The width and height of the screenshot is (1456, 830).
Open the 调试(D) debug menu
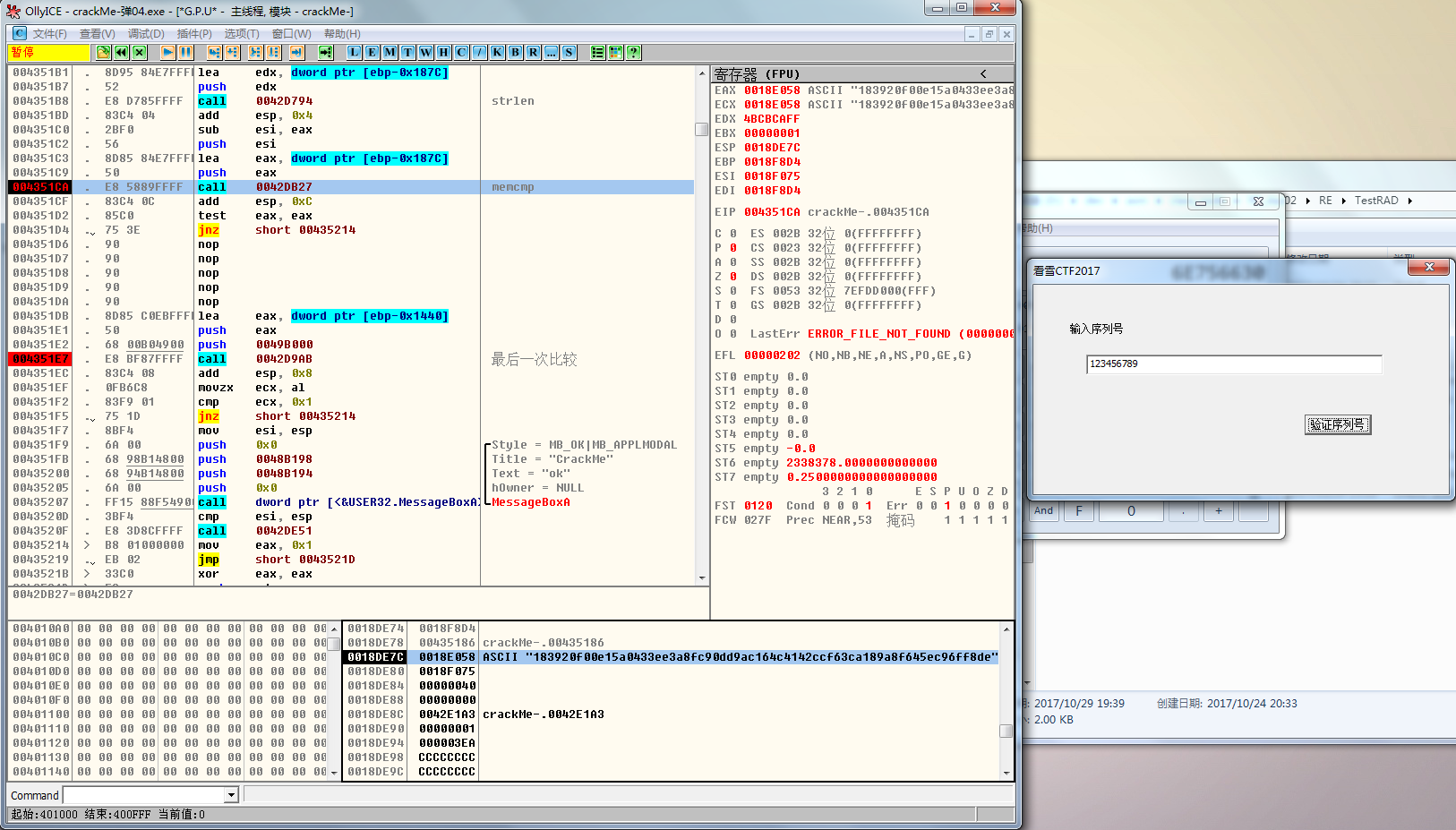(146, 34)
